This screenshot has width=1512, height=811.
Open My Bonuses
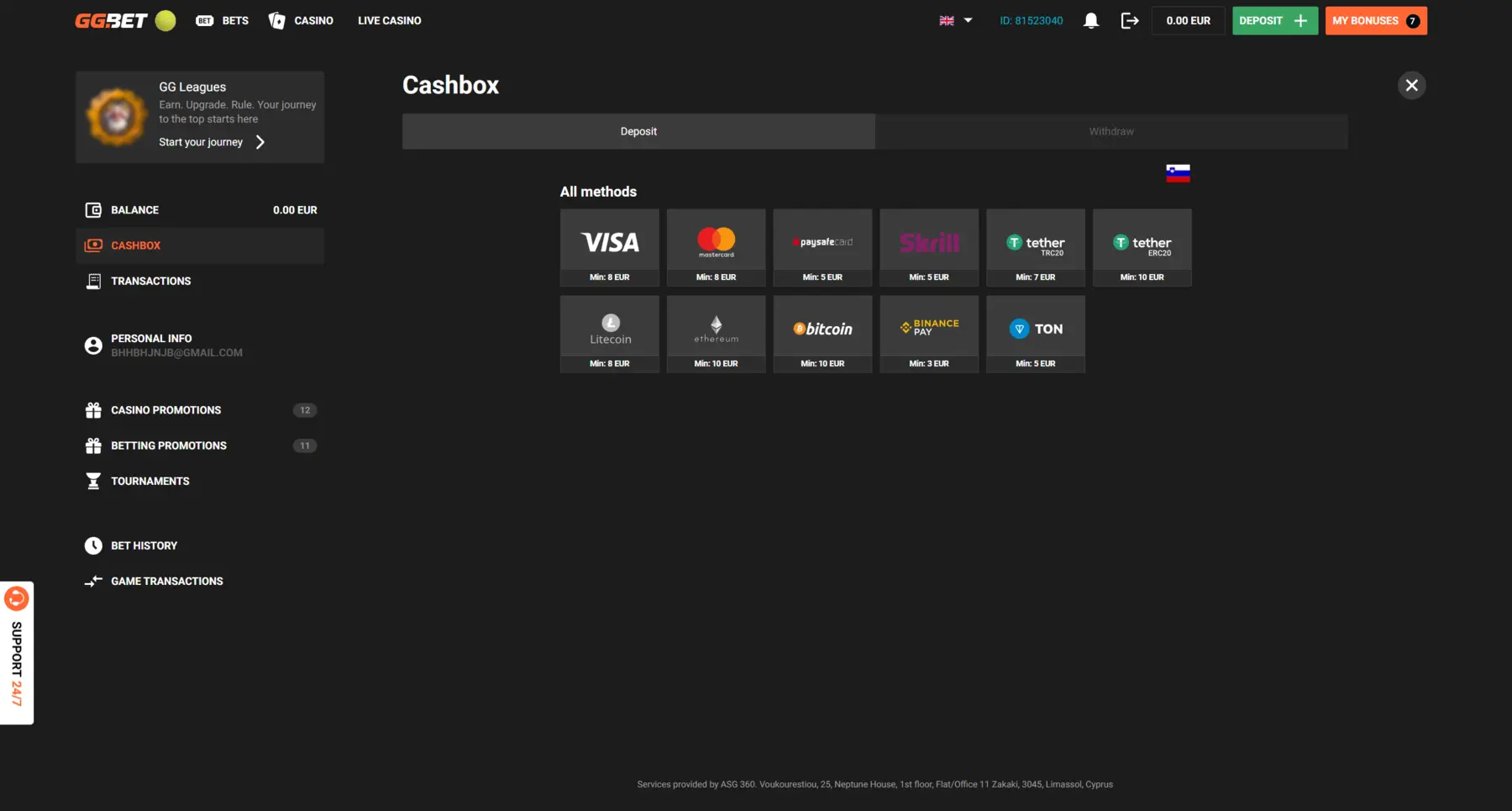1376,21
